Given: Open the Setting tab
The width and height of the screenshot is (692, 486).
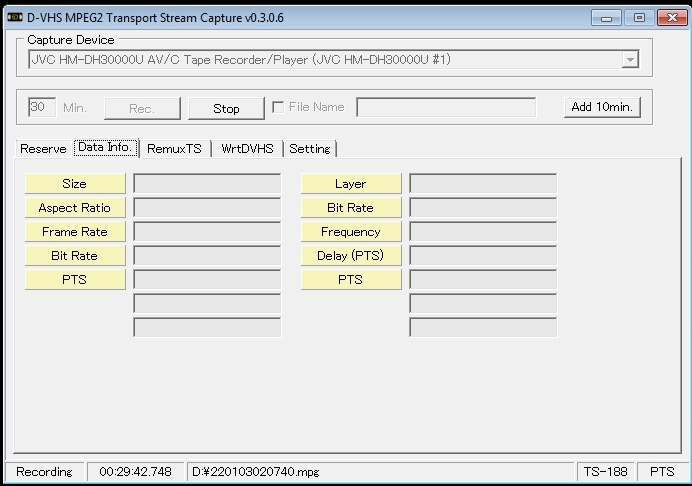Looking at the screenshot, I should click(310, 149).
